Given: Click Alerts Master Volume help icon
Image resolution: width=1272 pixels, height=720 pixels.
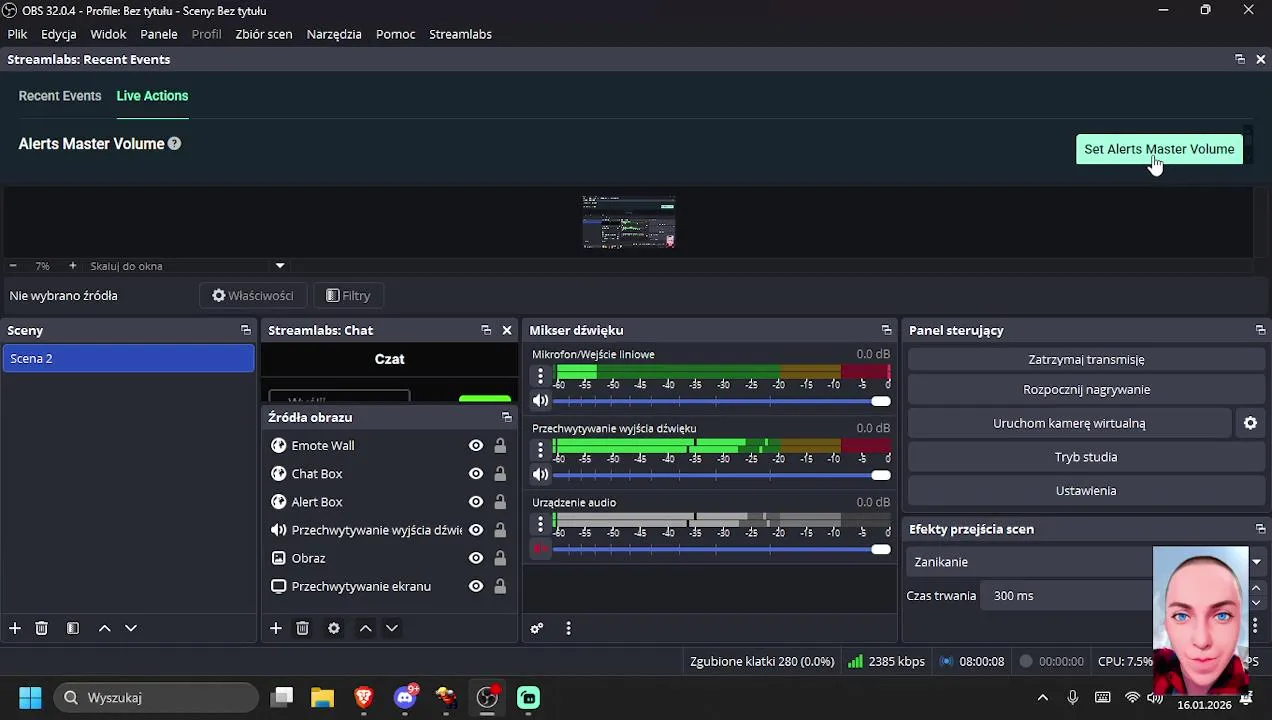Looking at the screenshot, I should pos(174,144).
